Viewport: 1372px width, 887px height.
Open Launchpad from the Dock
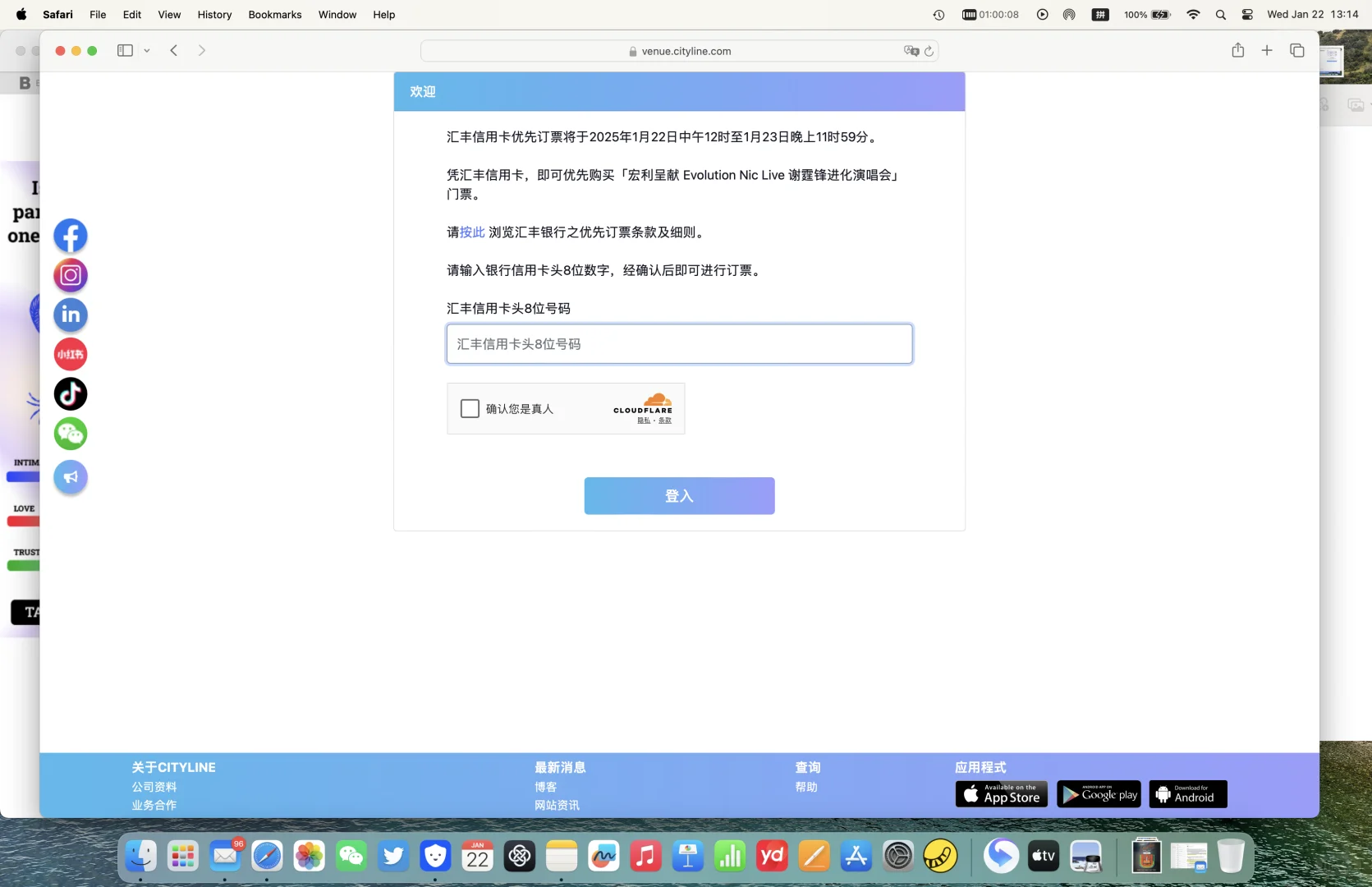(182, 857)
